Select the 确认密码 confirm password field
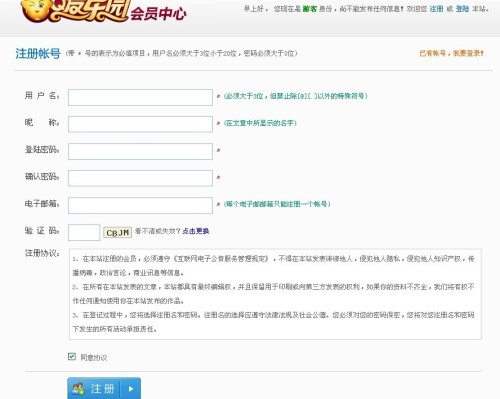 (x=140, y=178)
